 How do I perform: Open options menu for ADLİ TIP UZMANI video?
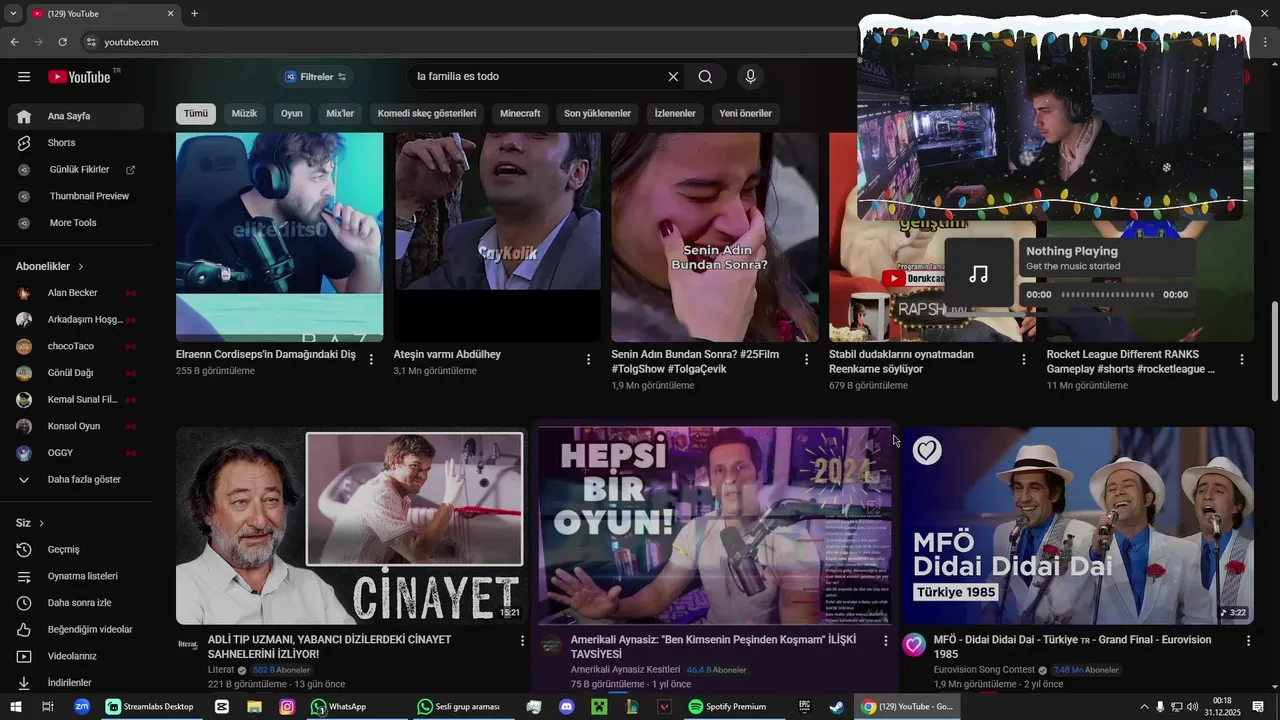(522, 640)
